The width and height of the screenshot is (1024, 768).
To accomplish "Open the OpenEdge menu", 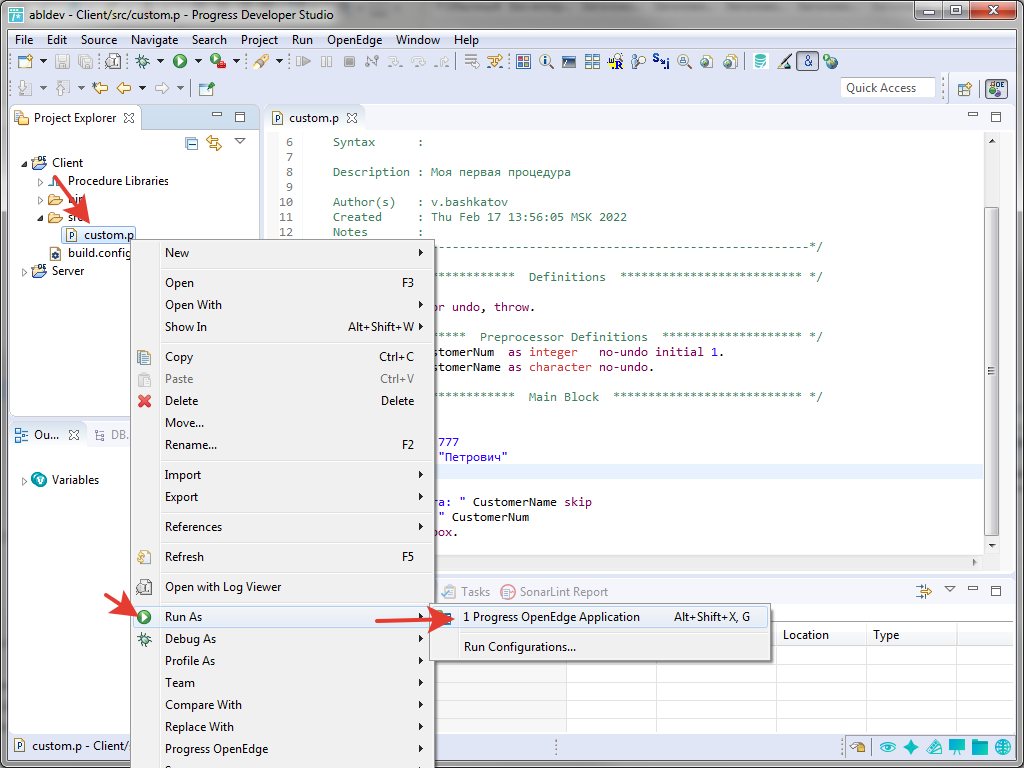I will (355, 40).
